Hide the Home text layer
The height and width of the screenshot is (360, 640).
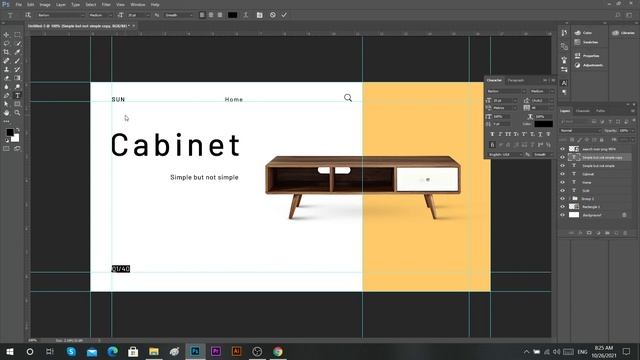(x=562, y=182)
